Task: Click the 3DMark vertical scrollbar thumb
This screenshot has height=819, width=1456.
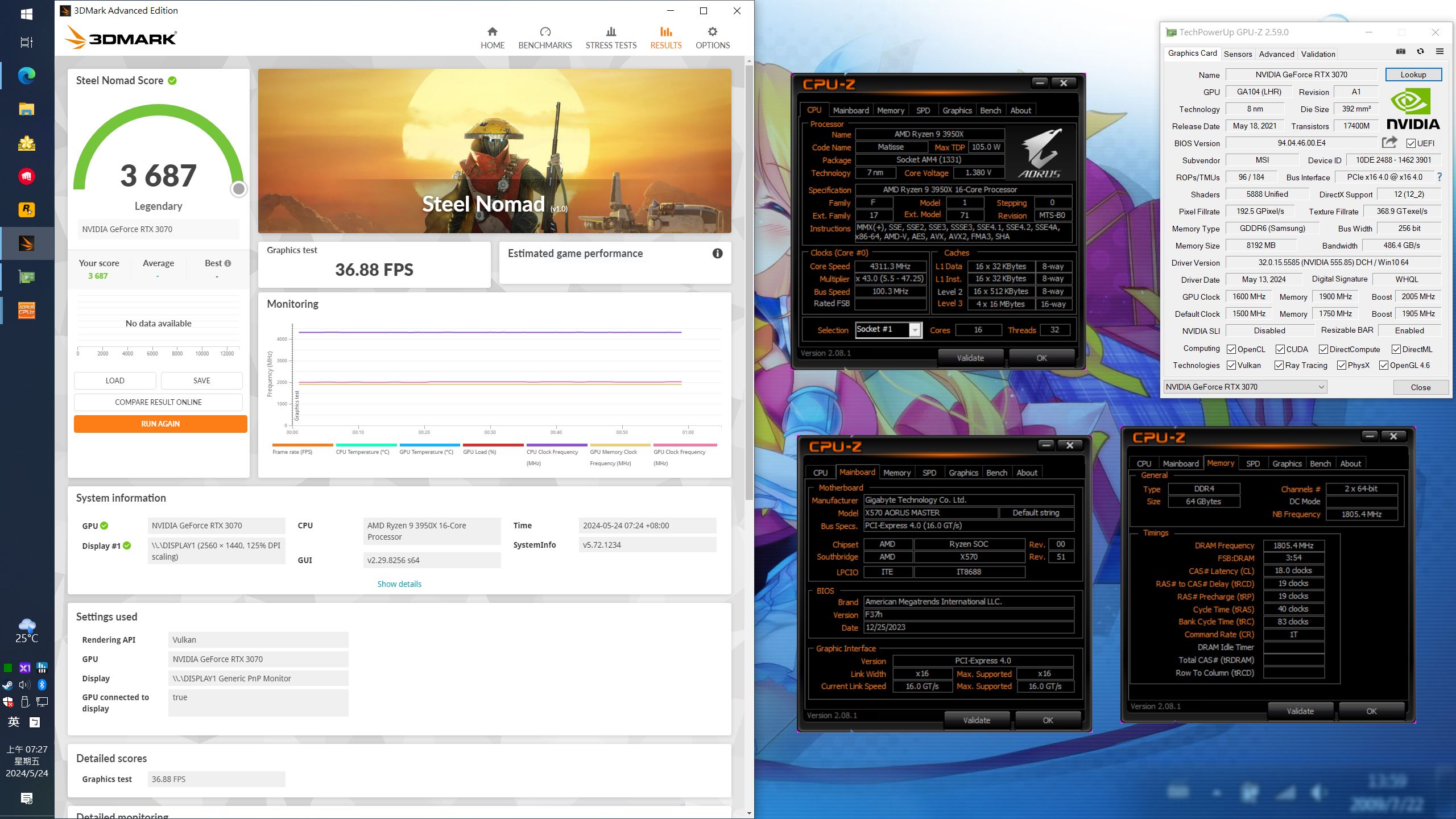Action: click(749, 282)
